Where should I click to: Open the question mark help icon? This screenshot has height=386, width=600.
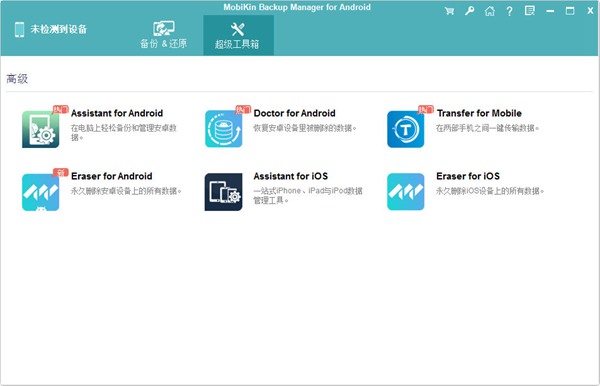(509, 11)
